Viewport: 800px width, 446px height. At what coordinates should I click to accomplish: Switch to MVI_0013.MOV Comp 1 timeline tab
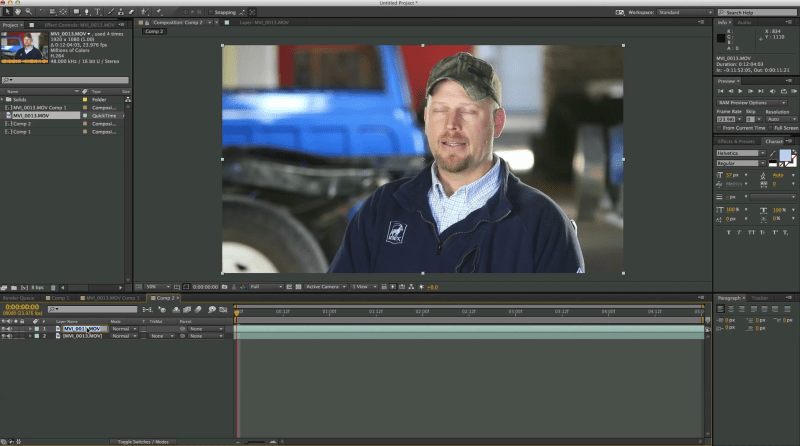tap(112, 298)
